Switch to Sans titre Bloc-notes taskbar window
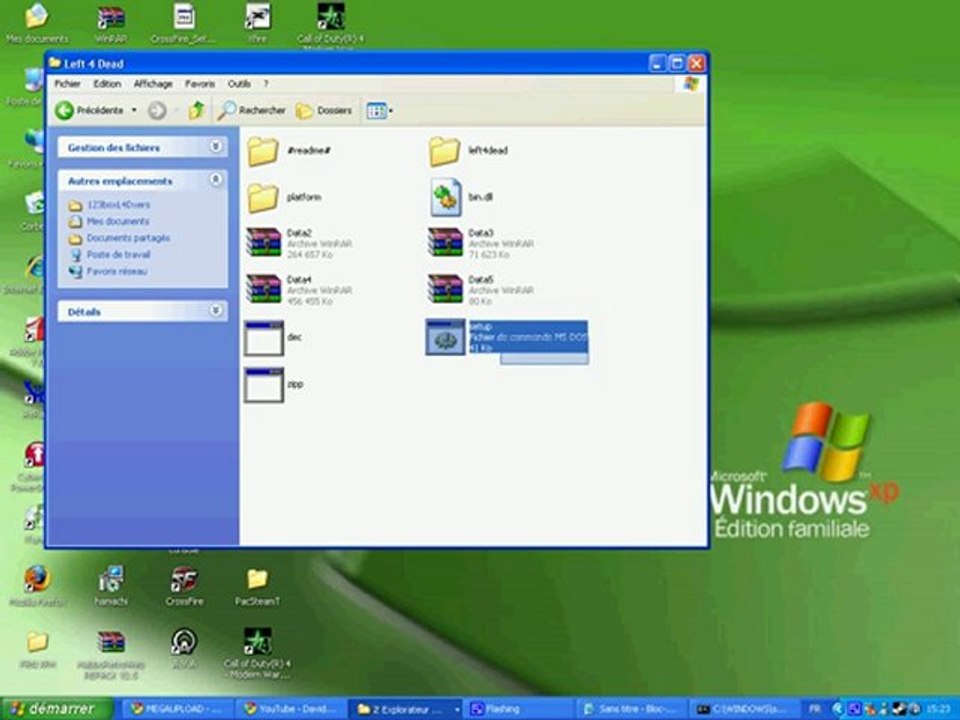960x720 pixels. click(x=632, y=709)
